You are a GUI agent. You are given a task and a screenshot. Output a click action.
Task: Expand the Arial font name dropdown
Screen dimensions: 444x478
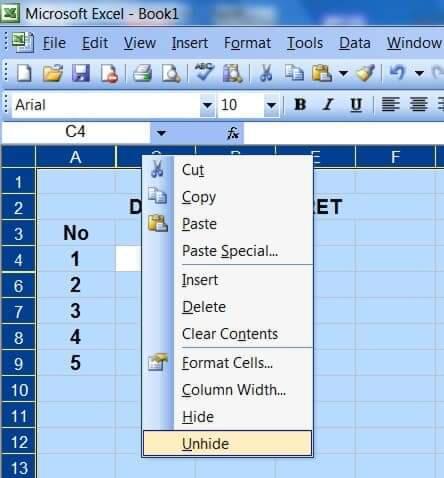point(207,105)
